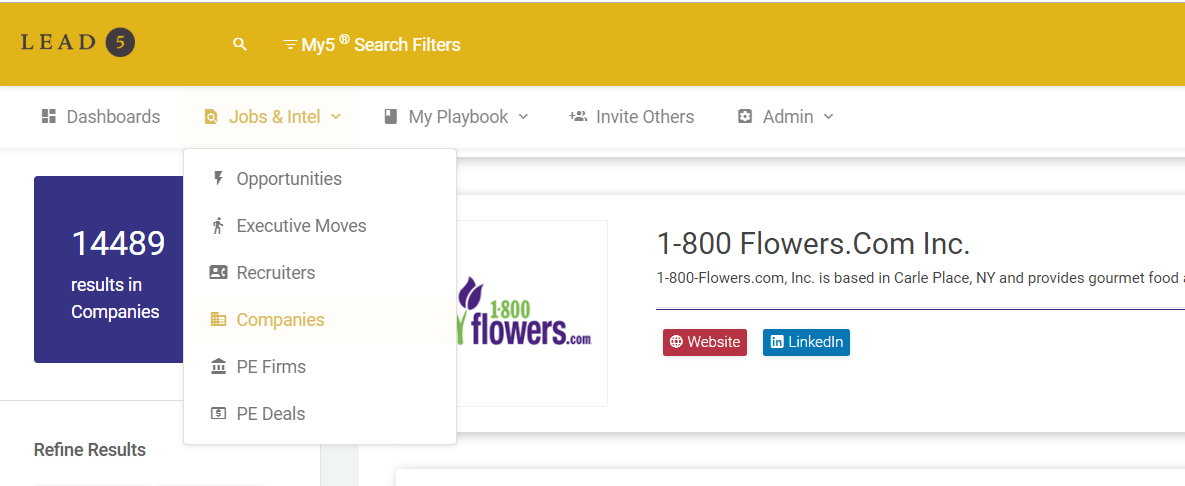Open the Admin menu
This screenshot has height=486, width=1185.
pyautogui.click(x=785, y=117)
